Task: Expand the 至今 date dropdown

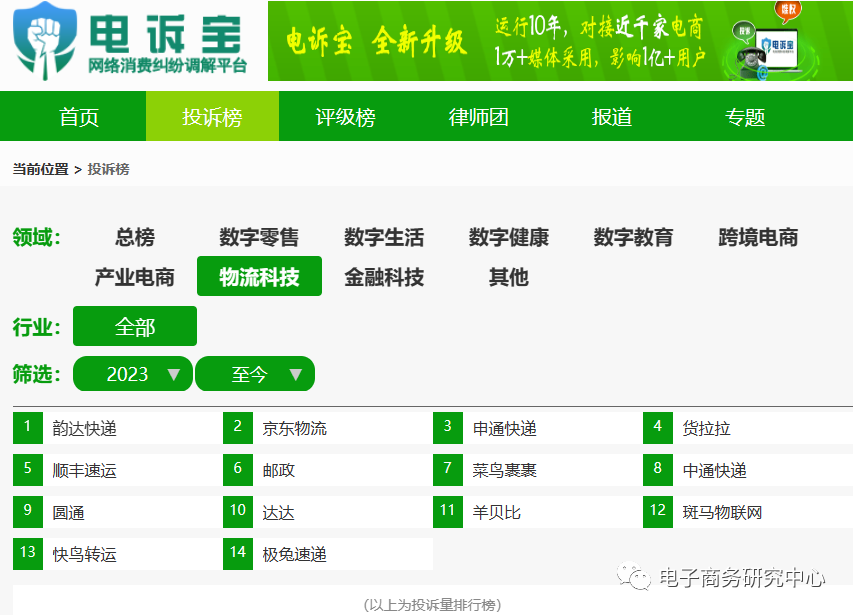Action: (255, 373)
